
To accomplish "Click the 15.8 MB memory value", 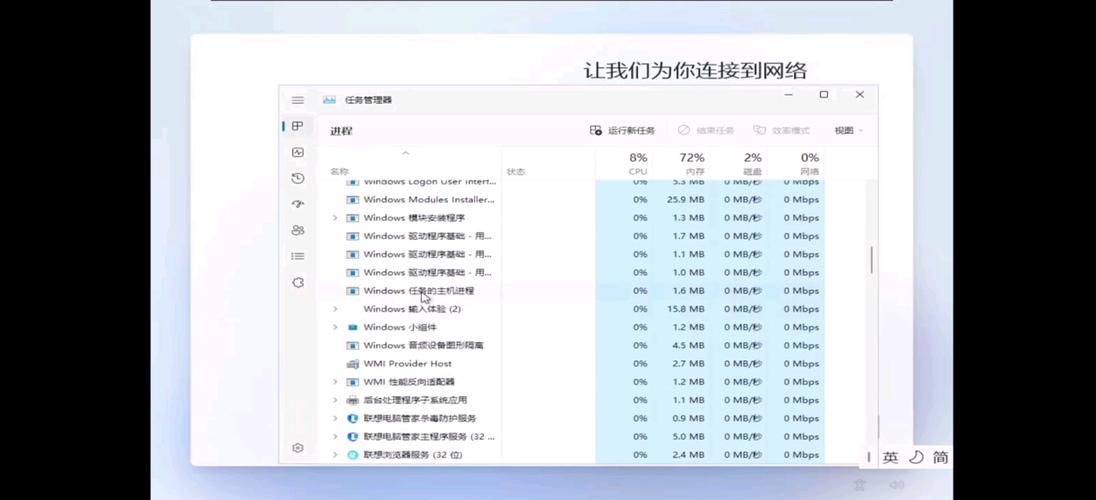I will (686, 309).
